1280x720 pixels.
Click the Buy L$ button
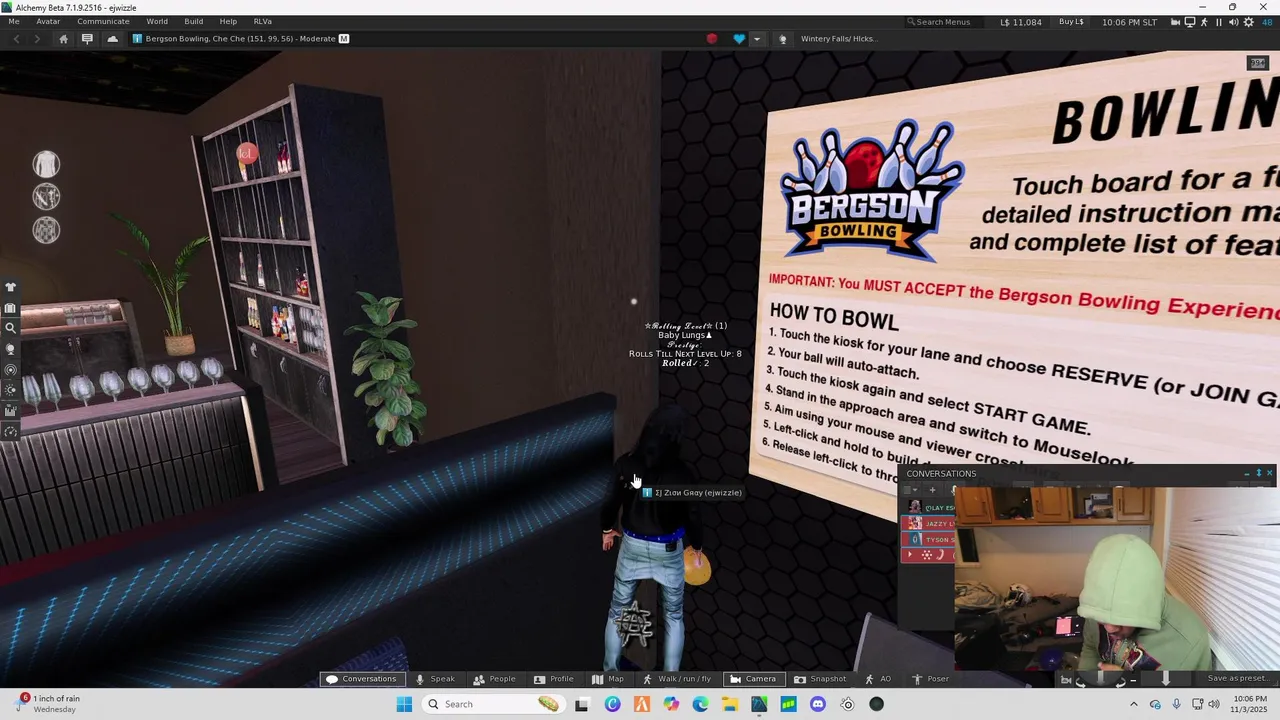1071,22
